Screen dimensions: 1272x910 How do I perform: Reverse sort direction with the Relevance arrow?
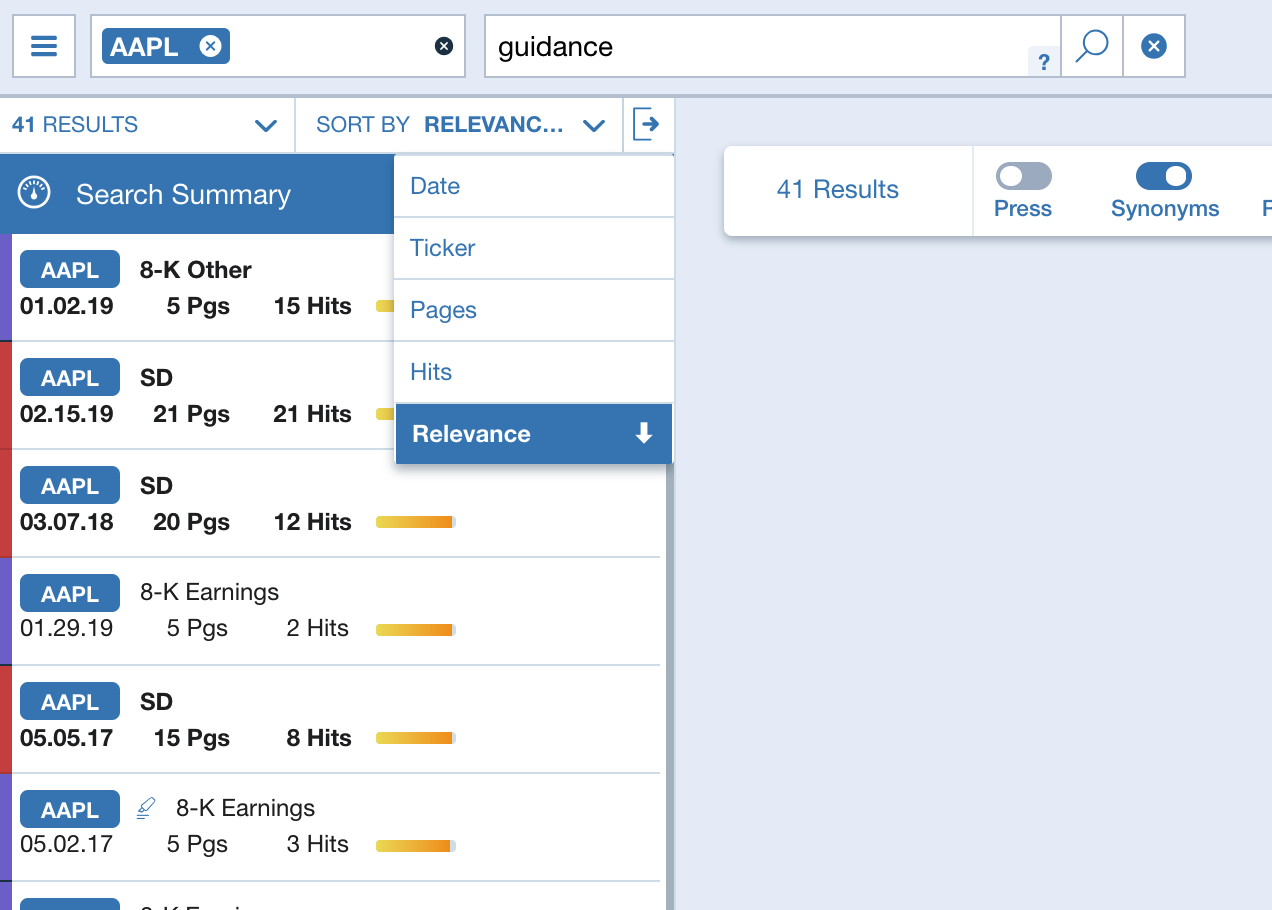644,433
